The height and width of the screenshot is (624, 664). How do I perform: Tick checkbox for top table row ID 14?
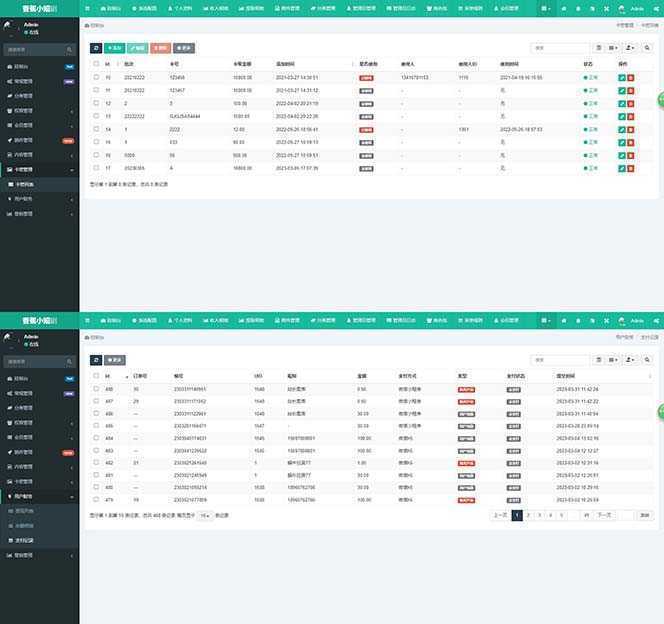click(x=96, y=129)
